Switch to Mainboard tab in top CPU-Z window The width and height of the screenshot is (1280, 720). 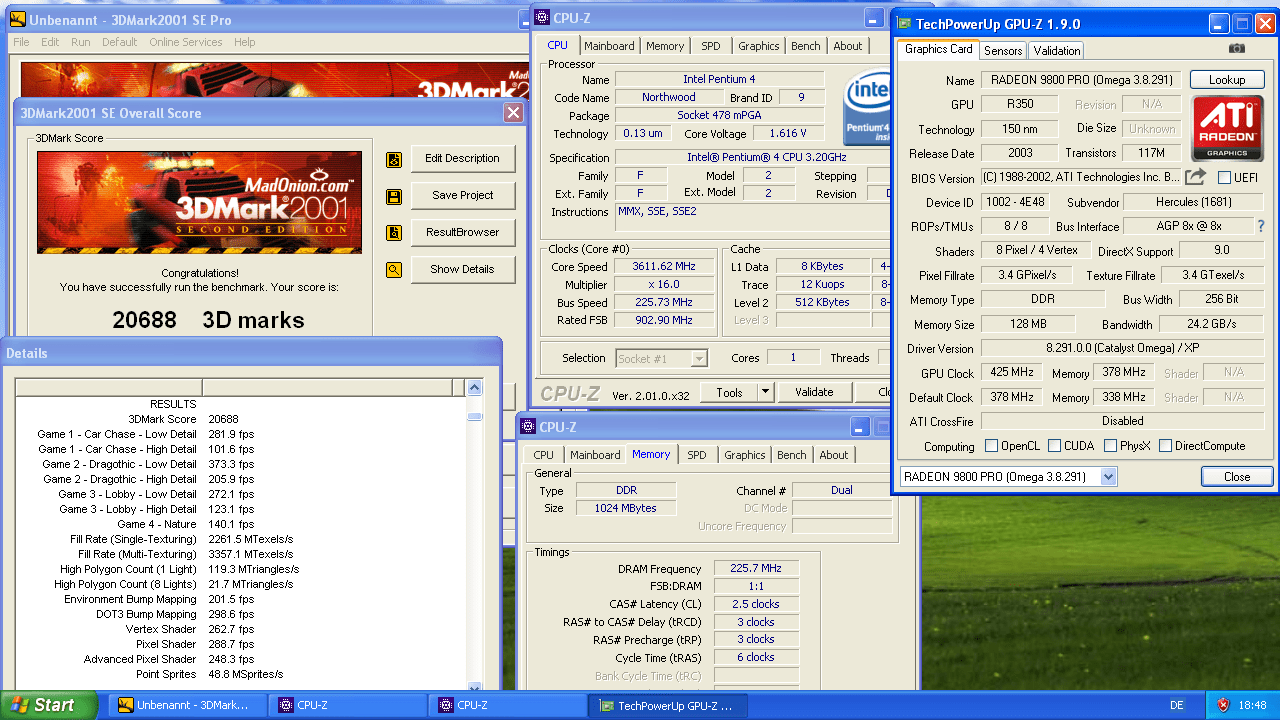point(609,46)
